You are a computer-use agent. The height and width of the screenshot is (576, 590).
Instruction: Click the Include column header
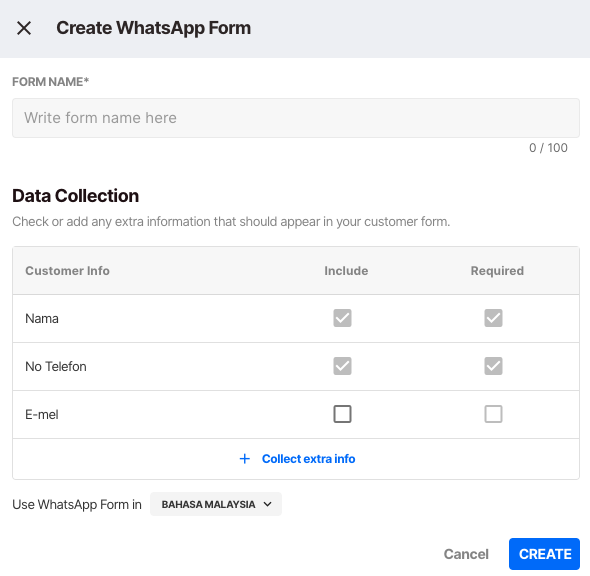(x=346, y=271)
